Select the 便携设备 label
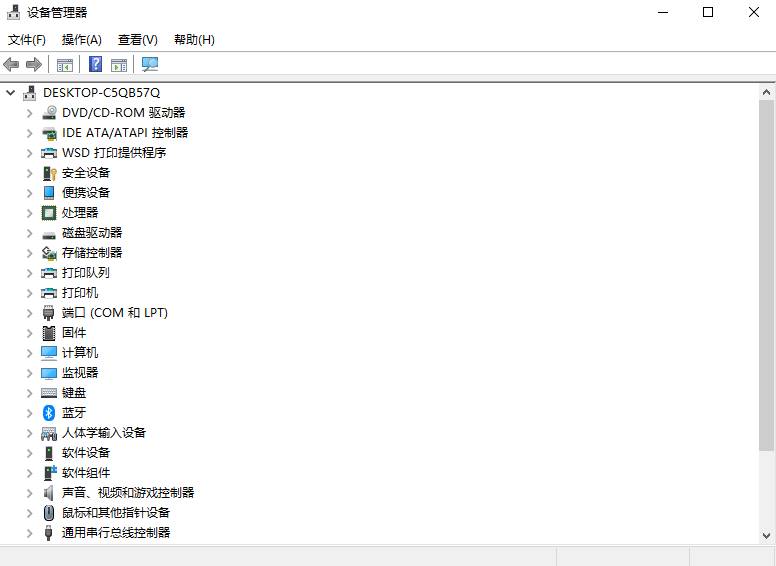The image size is (776, 566). pyautogui.click(x=86, y=192)
